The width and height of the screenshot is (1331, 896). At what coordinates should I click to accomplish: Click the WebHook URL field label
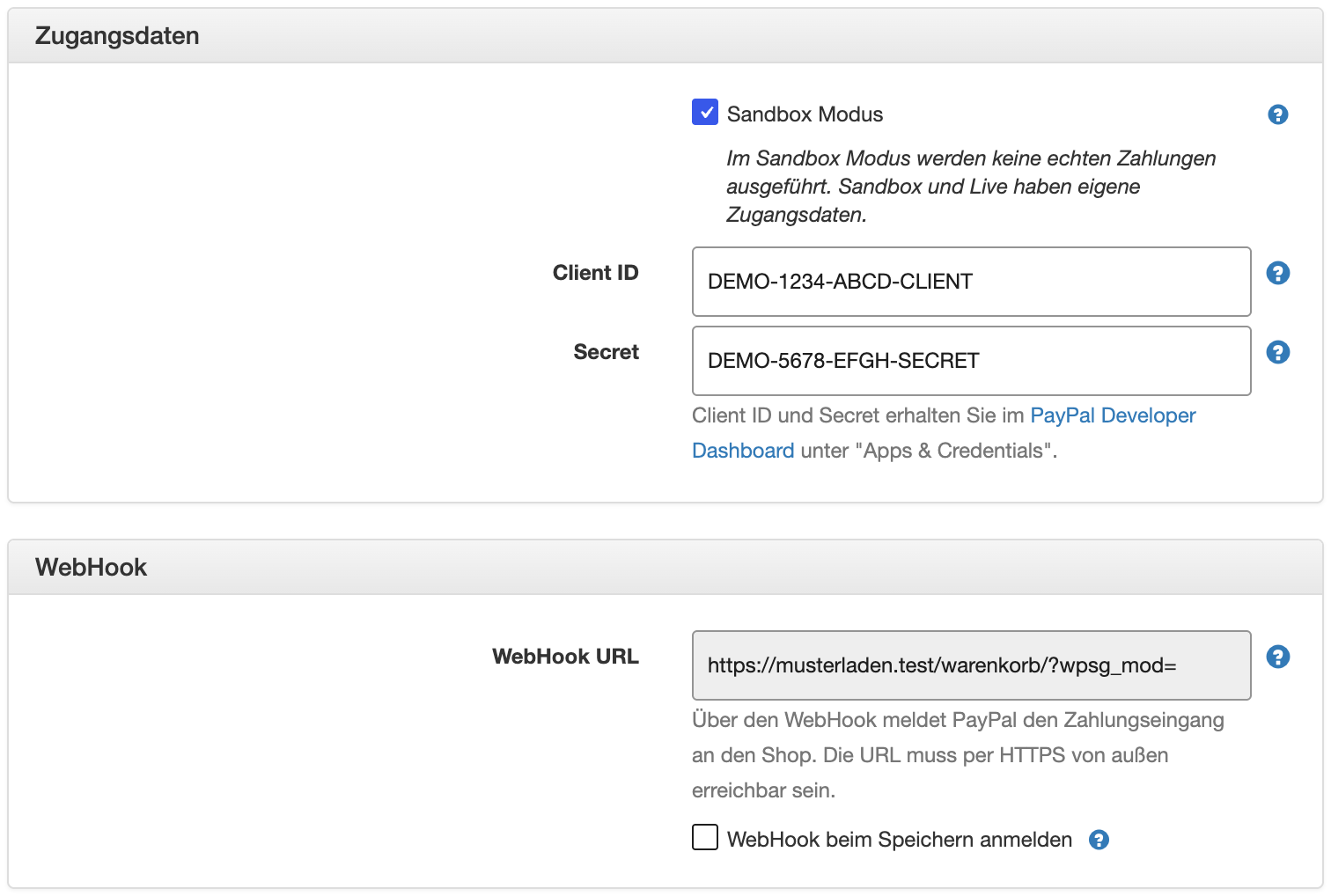(566, 657)
